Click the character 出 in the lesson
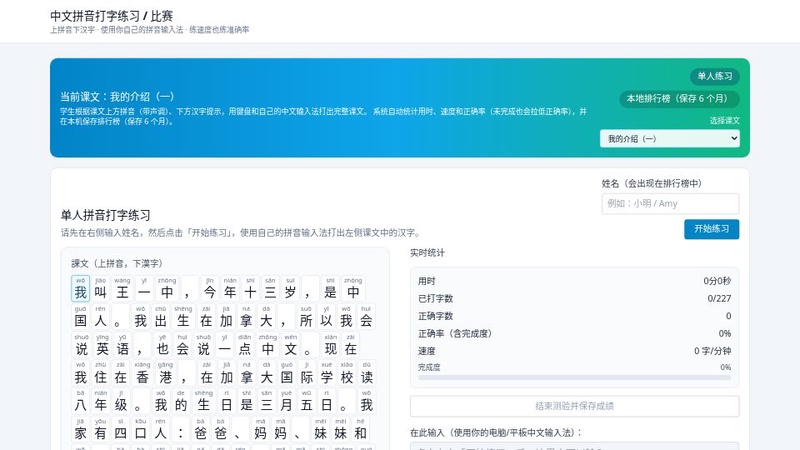Image resolution: width=800 pixels, height=450 pixels. (x=161, y=317)
